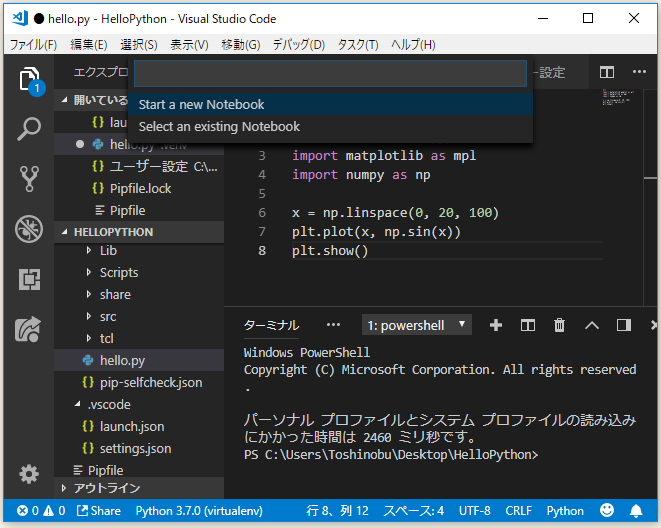Click line 8 plt.show() in editor

[x=330, y=251]
